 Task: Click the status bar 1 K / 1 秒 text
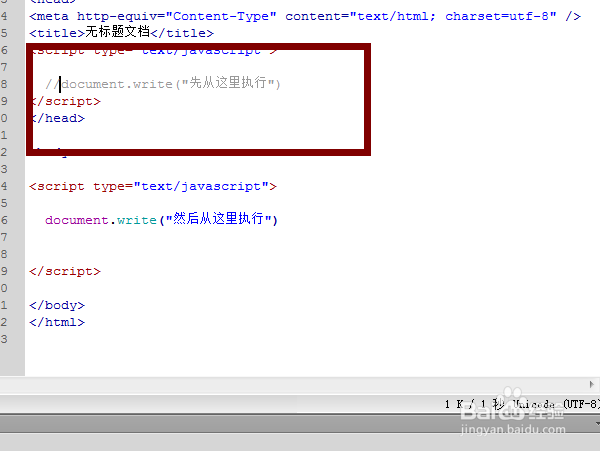pos(474,404)
